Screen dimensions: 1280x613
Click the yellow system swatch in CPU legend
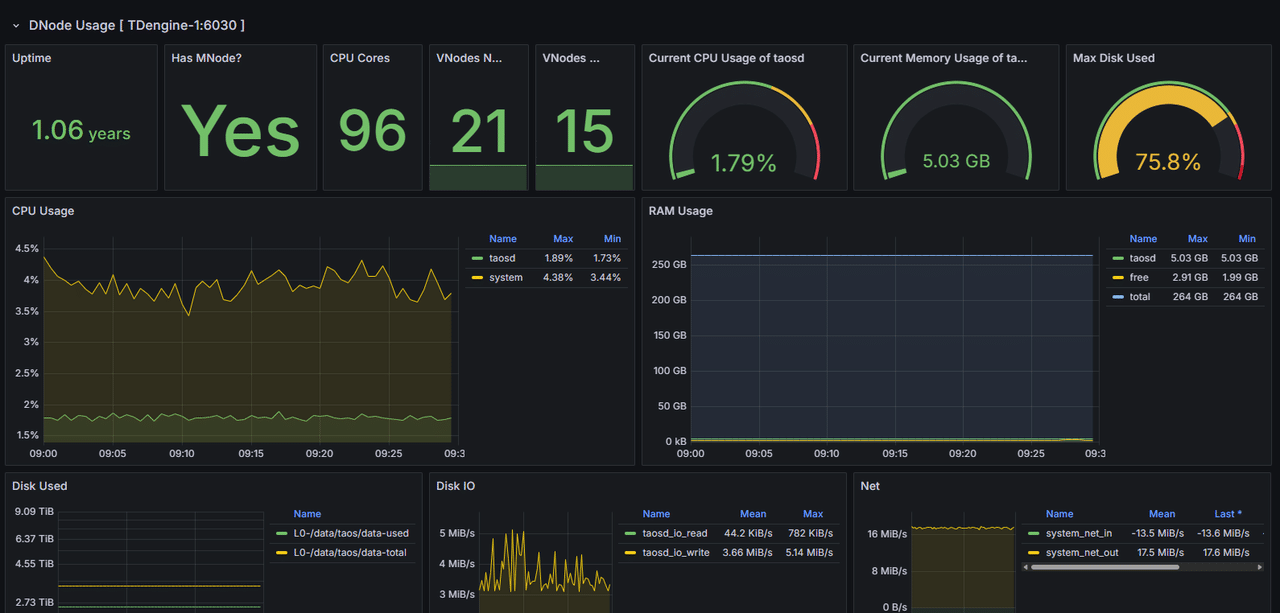(477, 277)
